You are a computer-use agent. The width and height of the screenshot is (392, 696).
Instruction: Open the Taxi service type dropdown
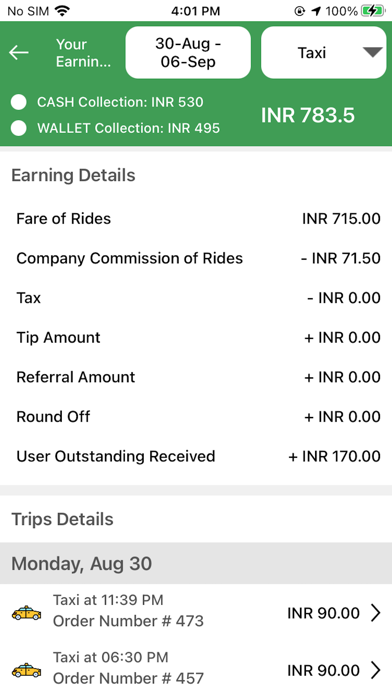324,53
